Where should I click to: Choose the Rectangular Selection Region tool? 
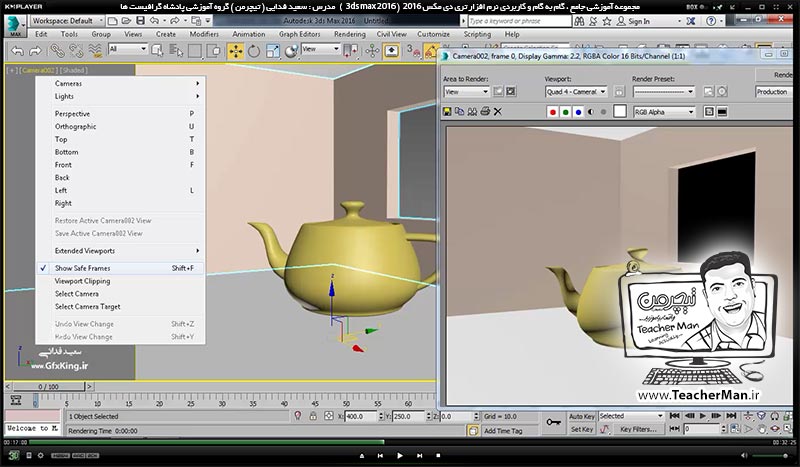pyautogui.click(x=195, y=51)
